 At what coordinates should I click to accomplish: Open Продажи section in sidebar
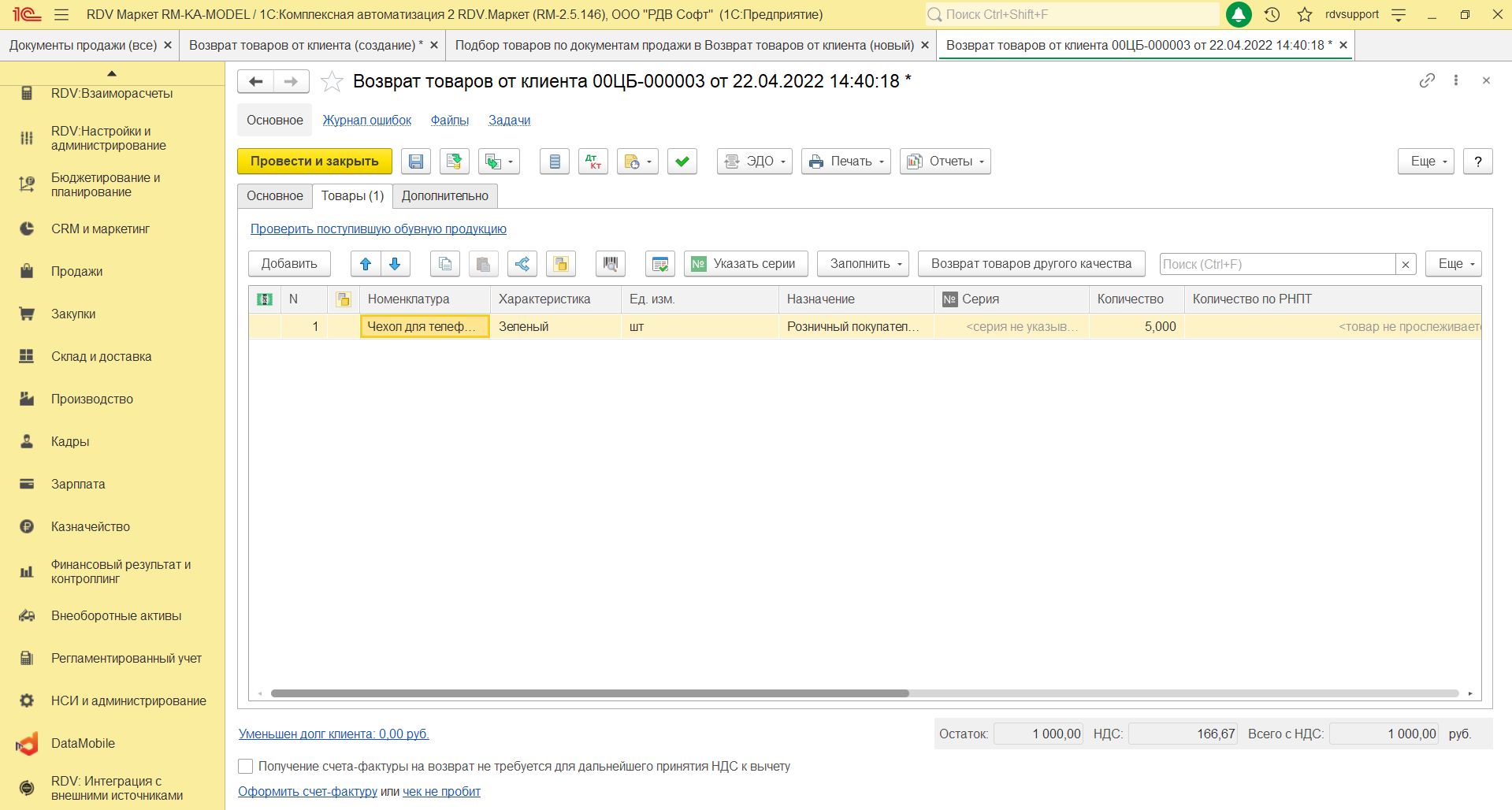tap(76, 271)
